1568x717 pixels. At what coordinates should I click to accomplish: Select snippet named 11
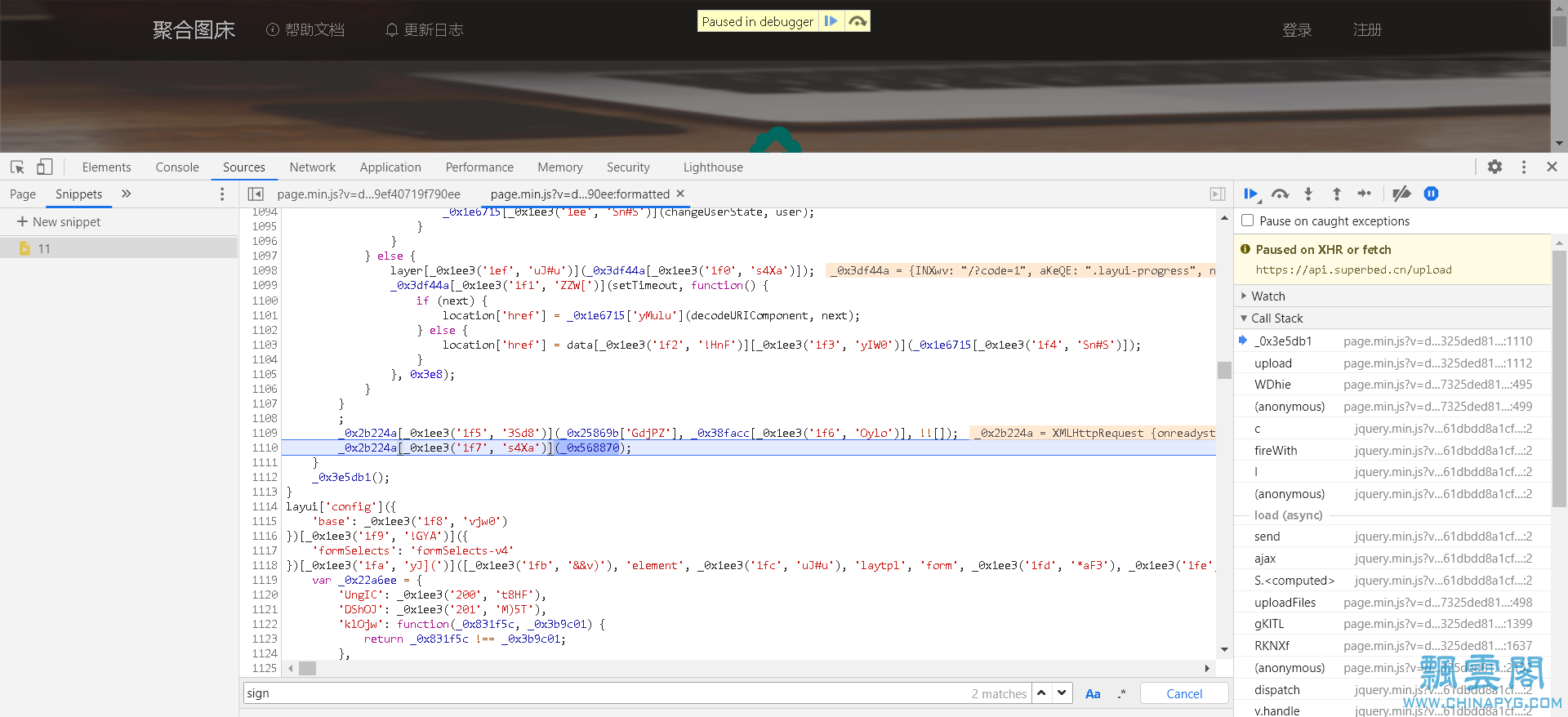point(119,248)
